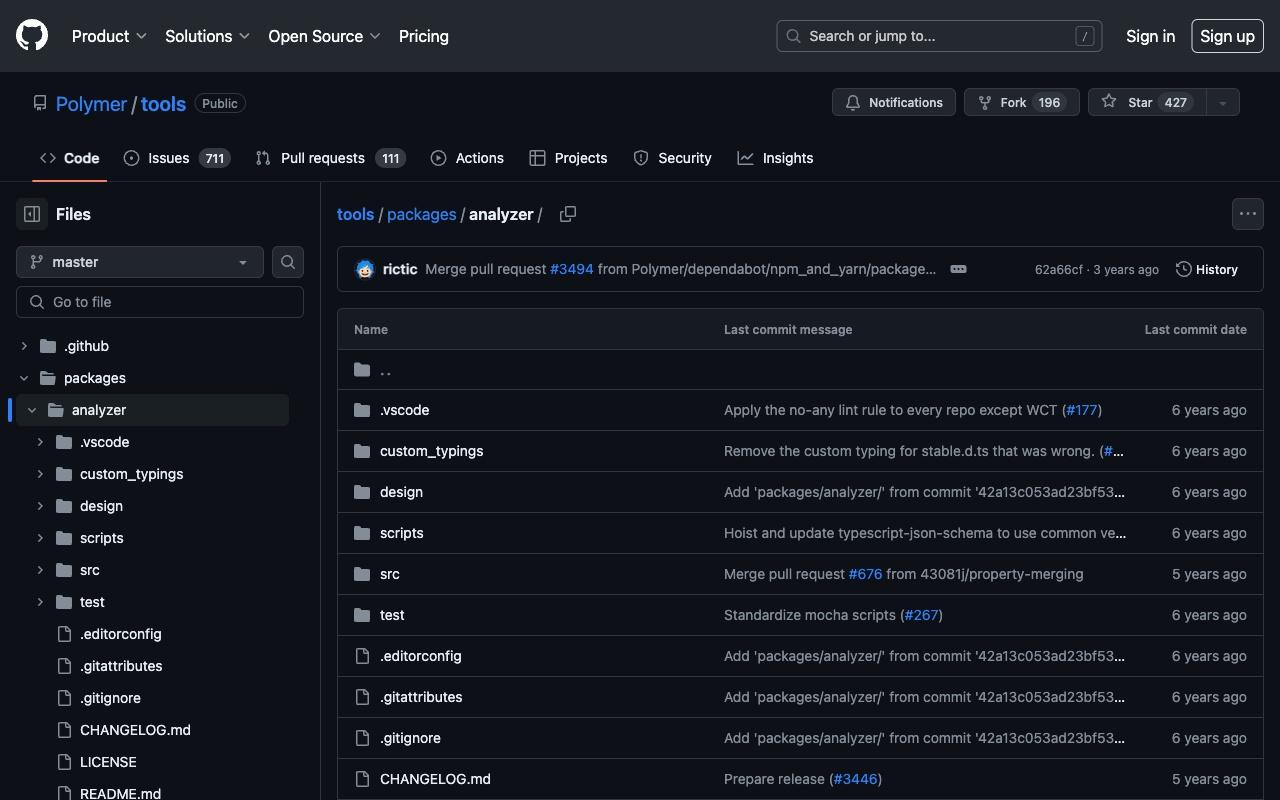The image size is (1280, 800).
Task: Open the test folder in file table
Action: pyautogui.click(x=392, y=615)
